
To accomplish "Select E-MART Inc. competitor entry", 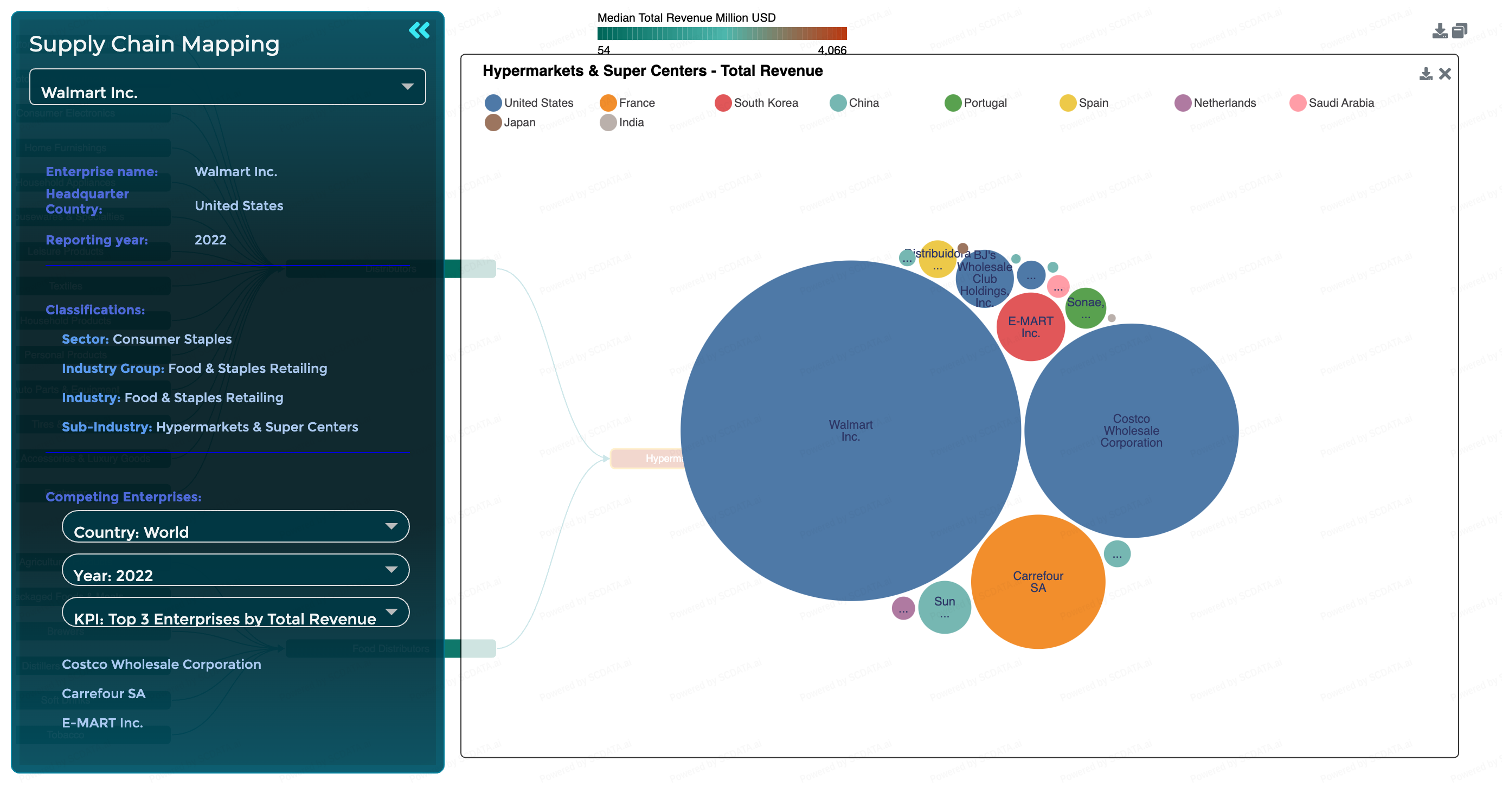I will pos(102,722).
